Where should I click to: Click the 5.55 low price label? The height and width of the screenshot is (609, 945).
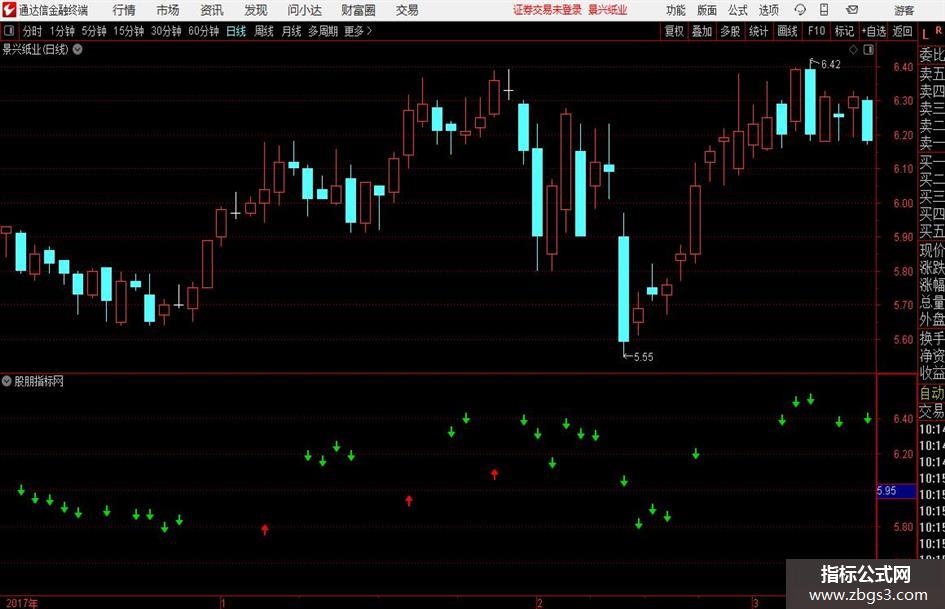pos(643,357)
